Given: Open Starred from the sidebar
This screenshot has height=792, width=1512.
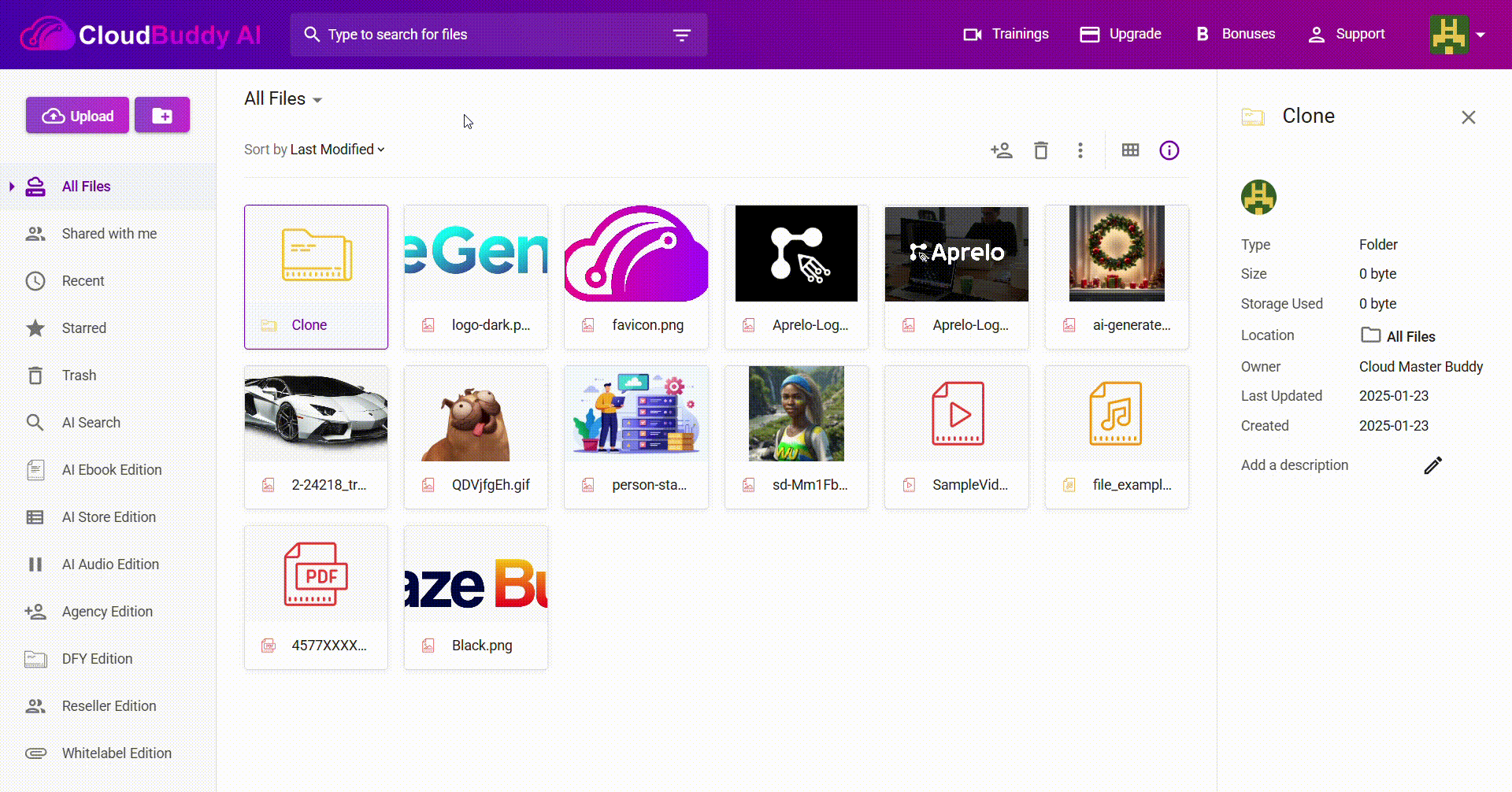Looking at the screenshot, I should (83, 328).
